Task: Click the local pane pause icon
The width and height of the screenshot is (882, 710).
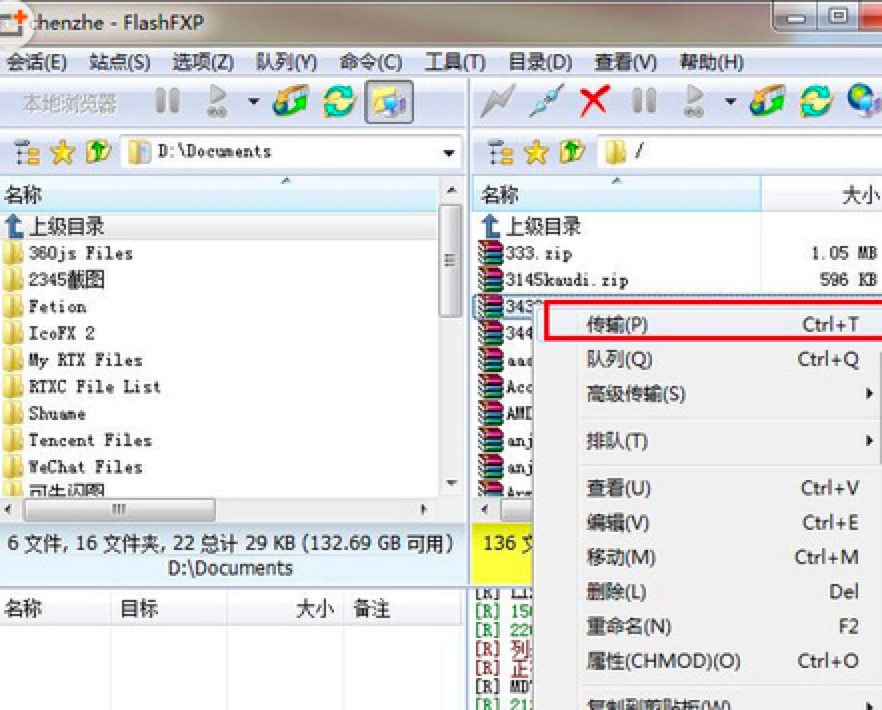Action: point(167,101)
